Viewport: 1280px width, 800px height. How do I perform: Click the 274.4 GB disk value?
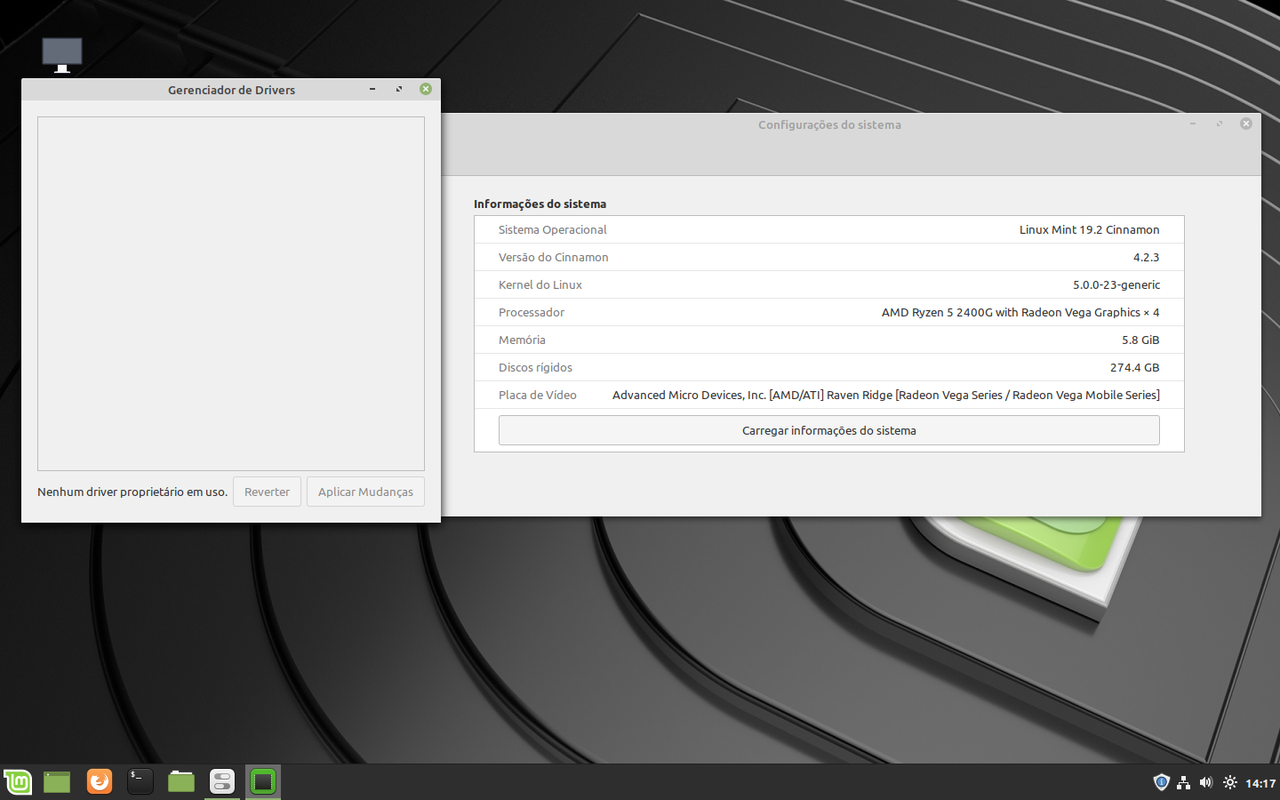[x=1135, y=367]
